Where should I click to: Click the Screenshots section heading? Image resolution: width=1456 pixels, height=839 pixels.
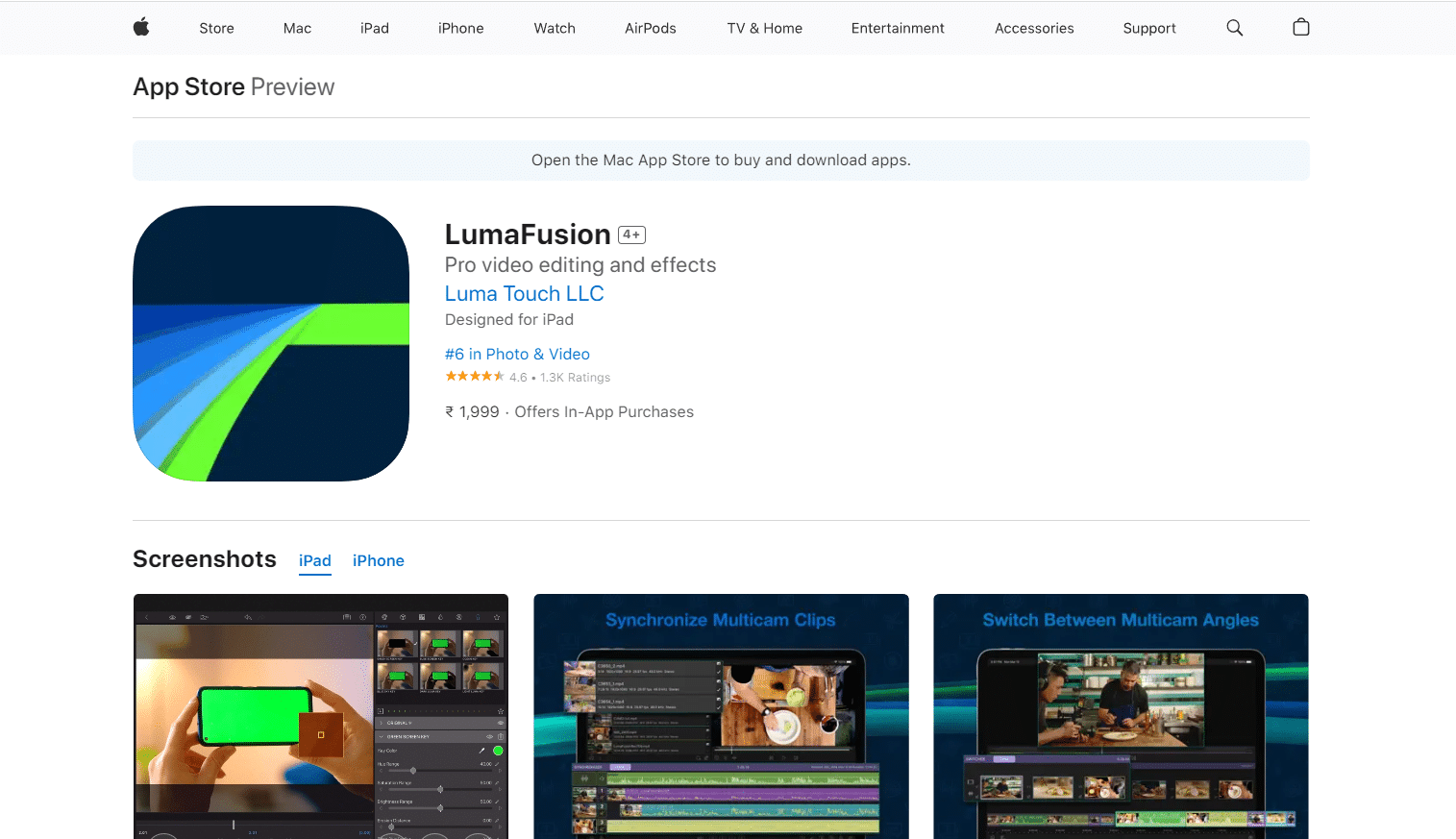click(x=205, y=558)
